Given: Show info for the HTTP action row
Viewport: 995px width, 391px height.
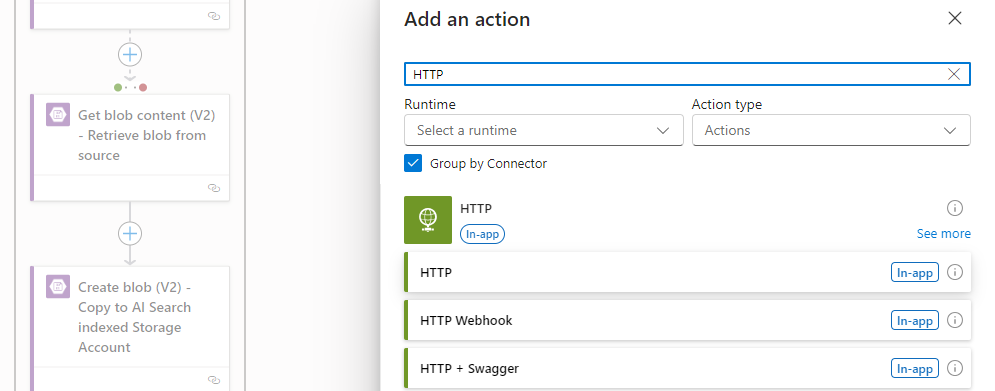Looking at the screenshot, I should pos(954,272).
